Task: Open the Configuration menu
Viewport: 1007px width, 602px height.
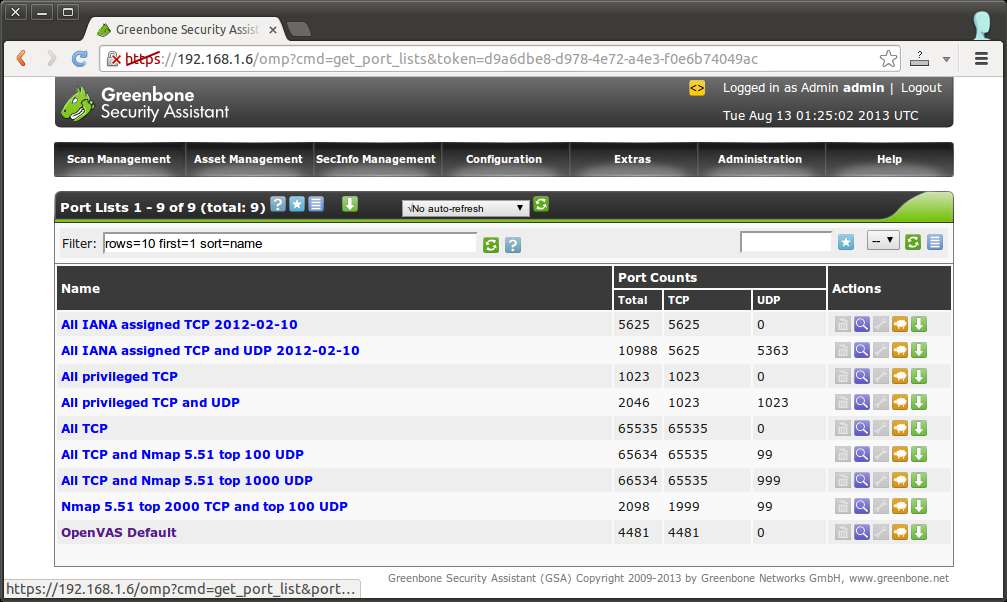Action: [504, 159]
